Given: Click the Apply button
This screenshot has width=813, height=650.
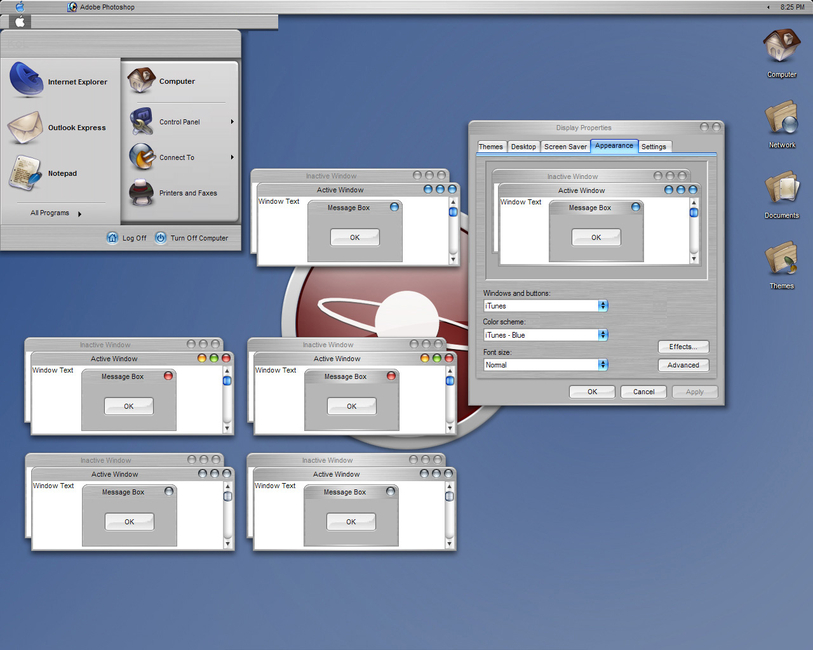Looking at the screenshot, I should [695, 392].
